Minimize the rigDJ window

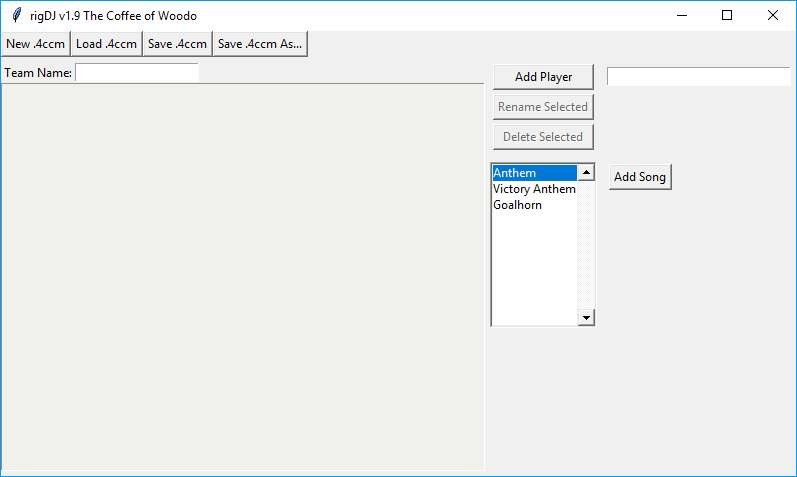pos(682,15)
